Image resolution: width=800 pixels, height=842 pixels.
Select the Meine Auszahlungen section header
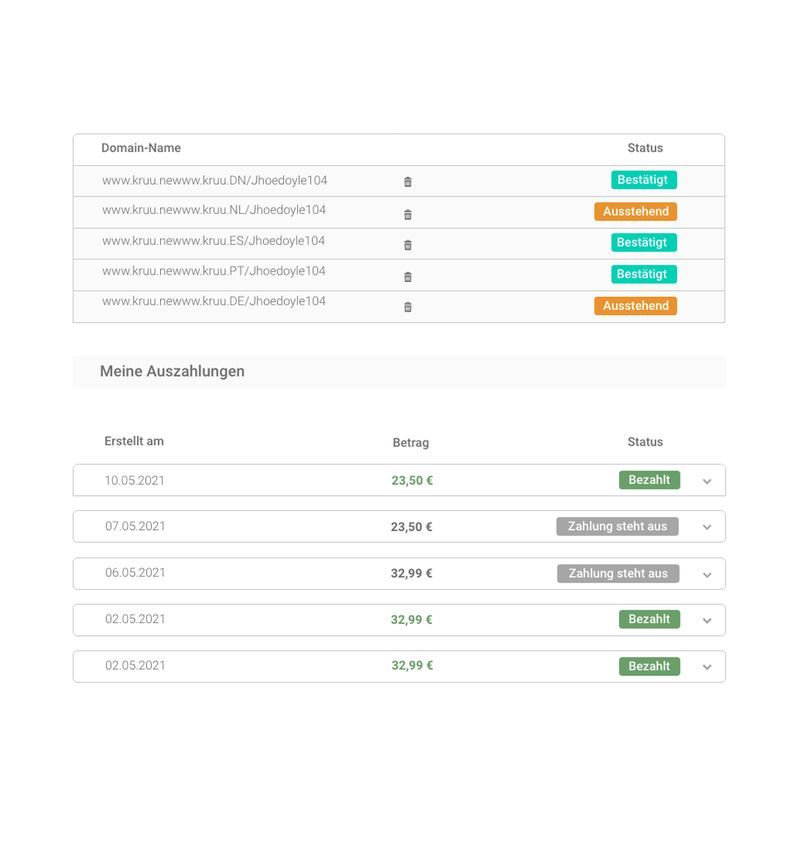point(172,371)
